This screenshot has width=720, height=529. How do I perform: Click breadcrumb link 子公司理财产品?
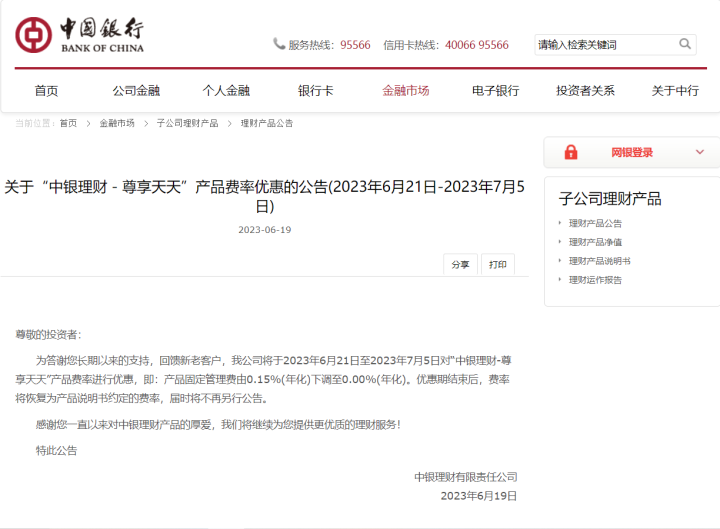pos(187,123)
